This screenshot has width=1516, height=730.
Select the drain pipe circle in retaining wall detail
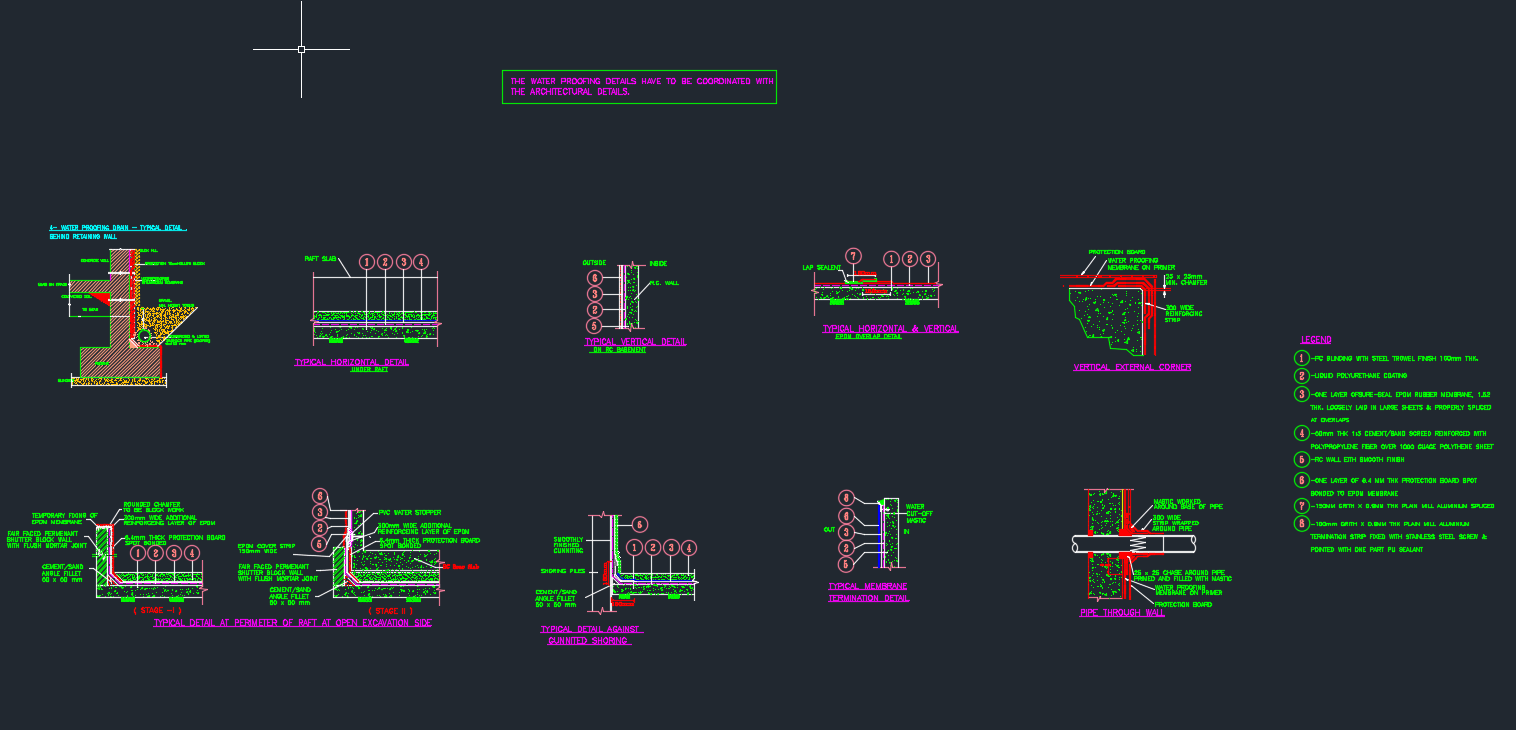[146, 338]
